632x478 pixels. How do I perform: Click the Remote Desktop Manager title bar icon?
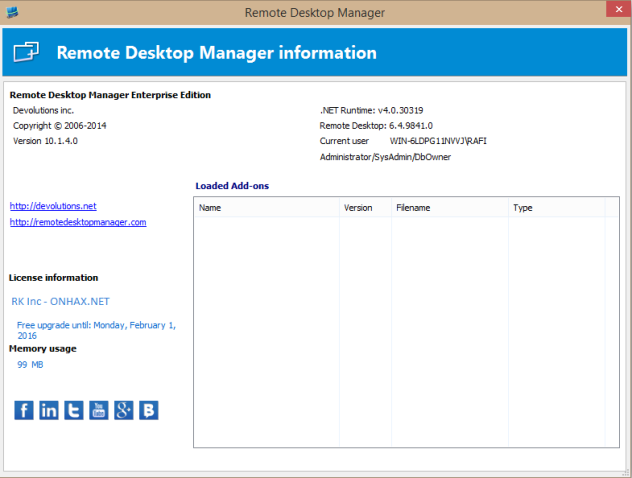point(12,12)
